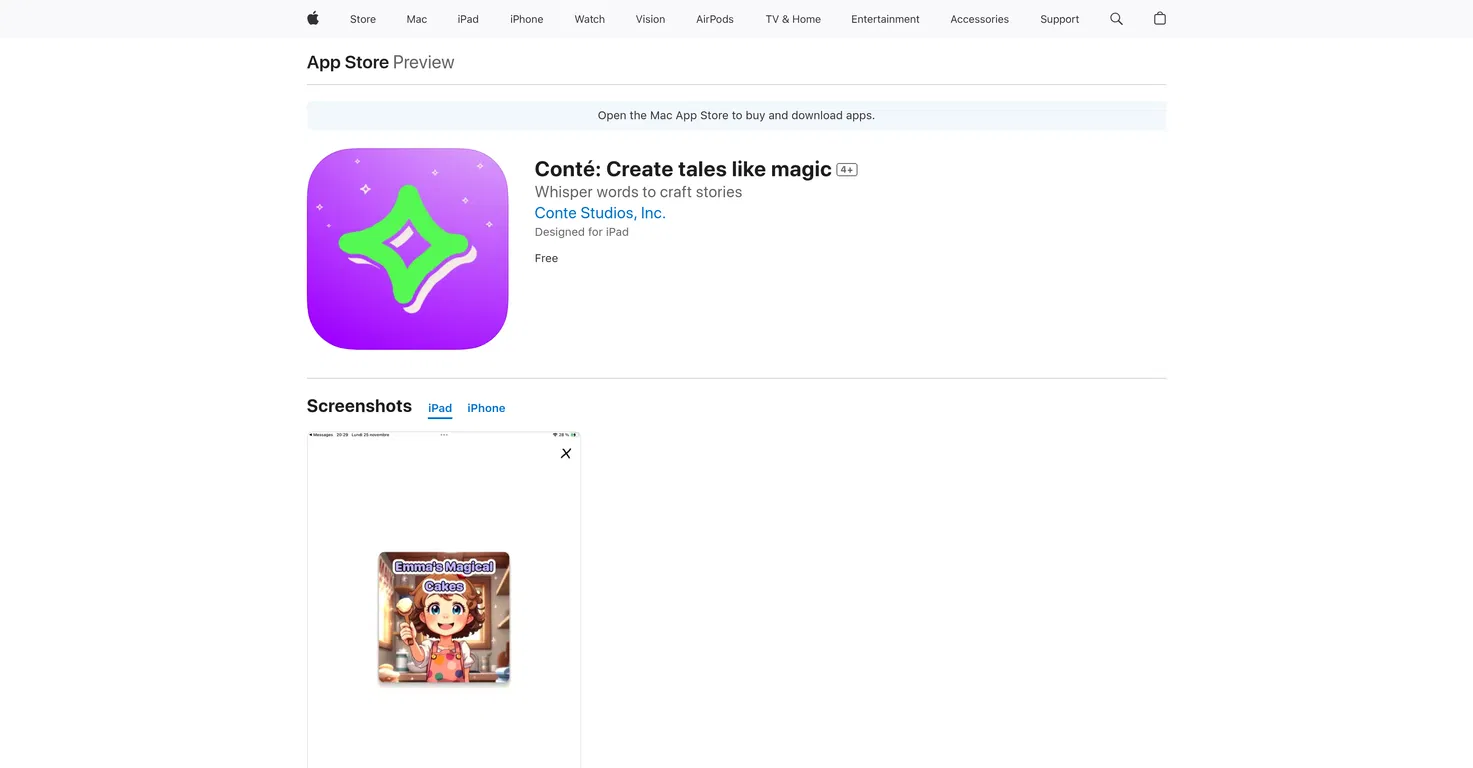
Task: Click the "Free" price label
Action: pyautogui.click(x=546, y=258)
